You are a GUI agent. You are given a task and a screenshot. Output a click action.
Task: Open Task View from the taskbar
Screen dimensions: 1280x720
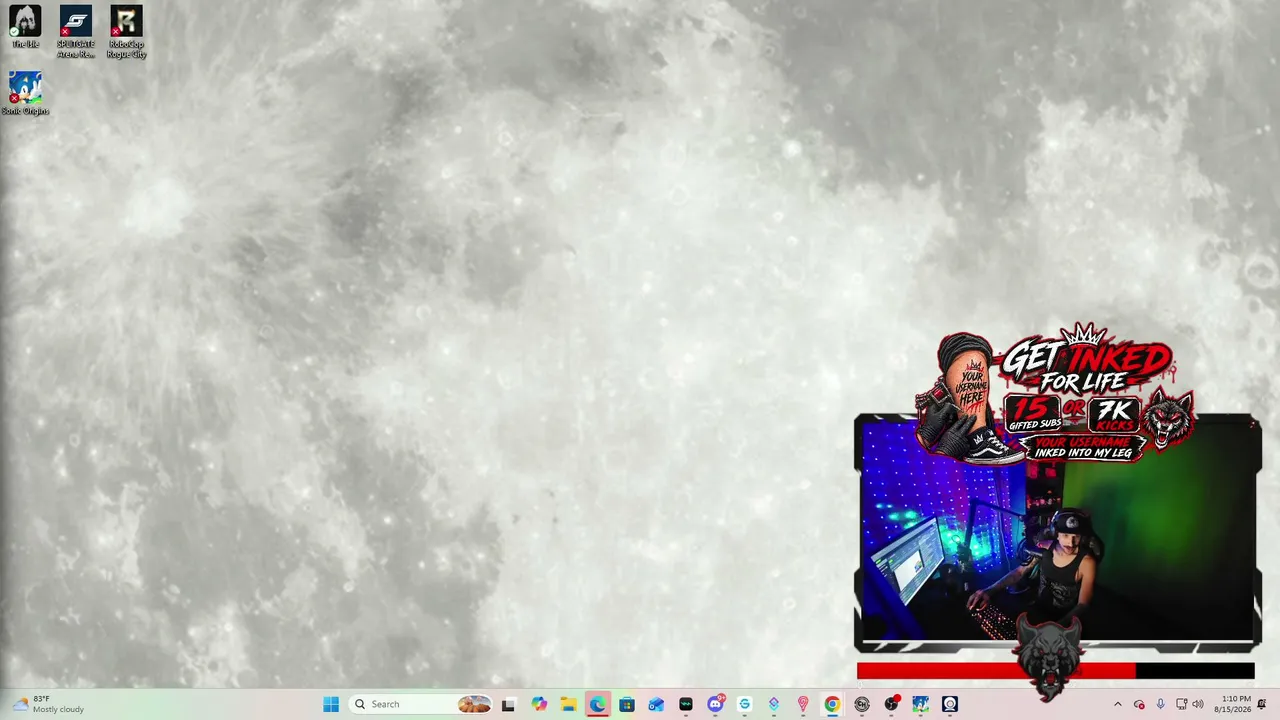(x=508, y=704)
